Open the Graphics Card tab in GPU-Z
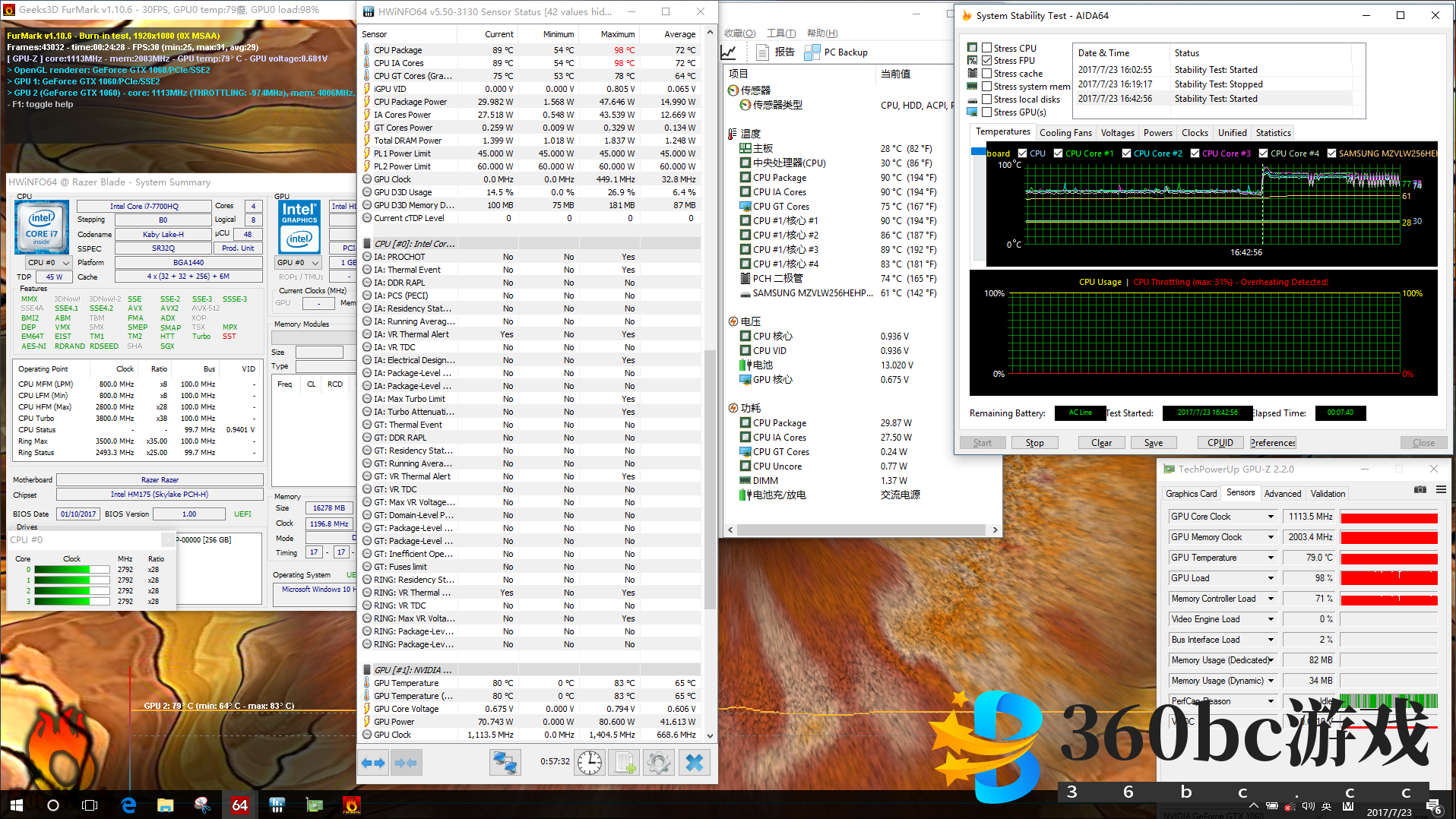 coord(1191,494)
